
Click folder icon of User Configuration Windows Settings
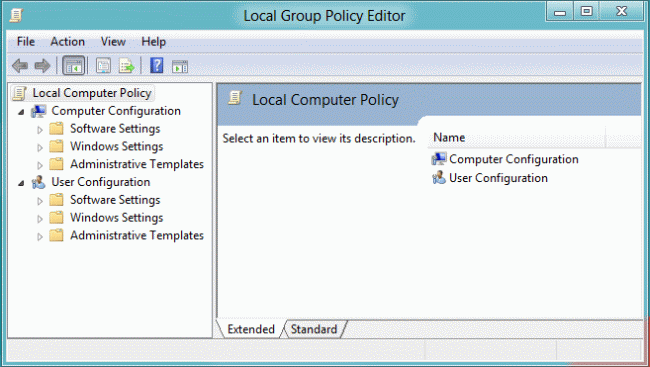coord(56,218)
